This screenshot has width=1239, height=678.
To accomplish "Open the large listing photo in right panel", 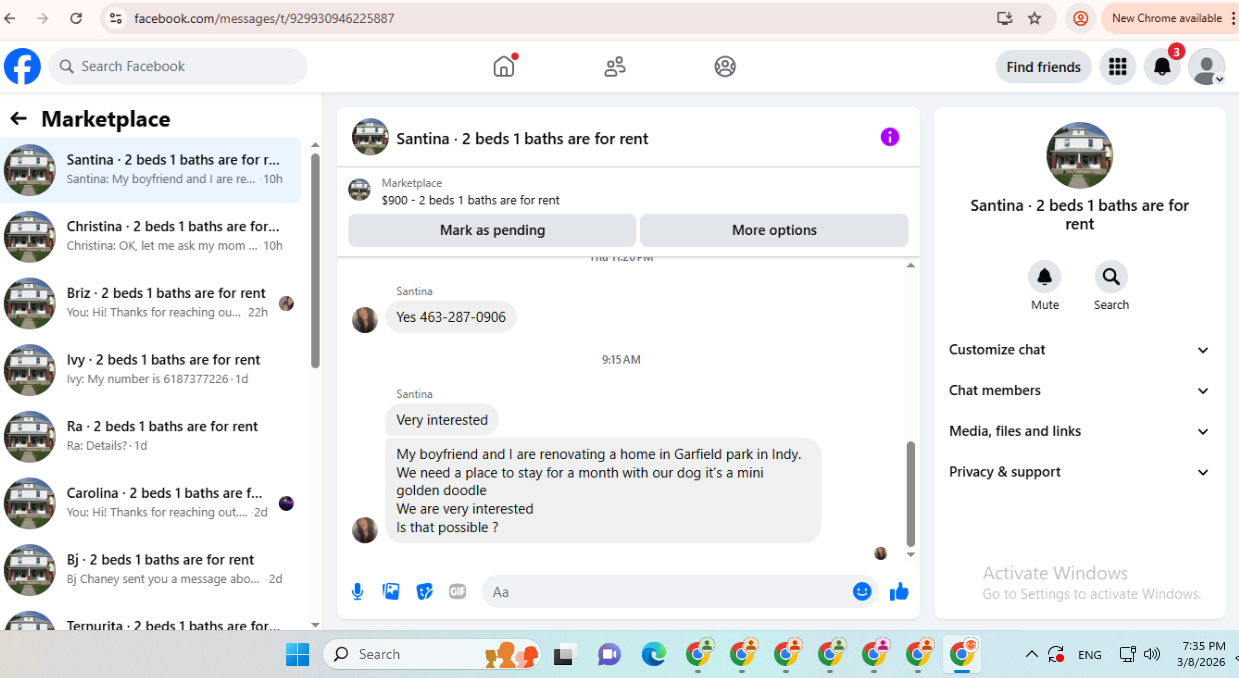I will click(1080, 155).
